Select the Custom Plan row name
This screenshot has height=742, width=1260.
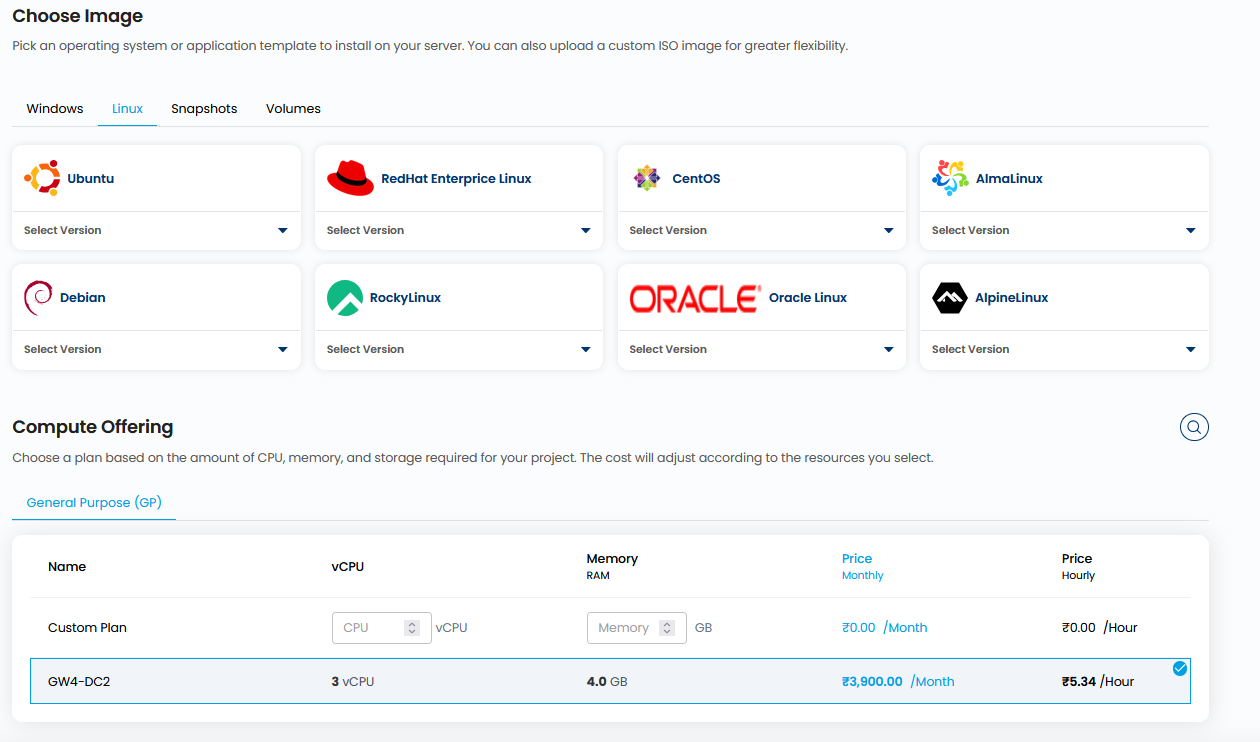click(87, 628)
